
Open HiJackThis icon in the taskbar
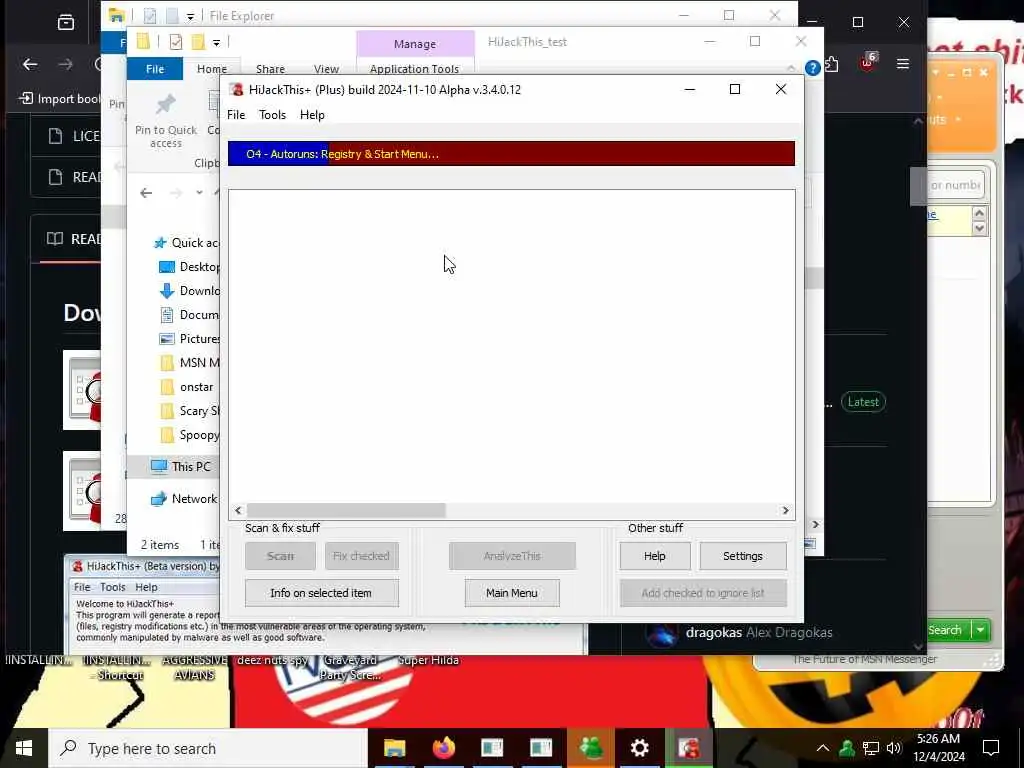(x=688, y=748)
